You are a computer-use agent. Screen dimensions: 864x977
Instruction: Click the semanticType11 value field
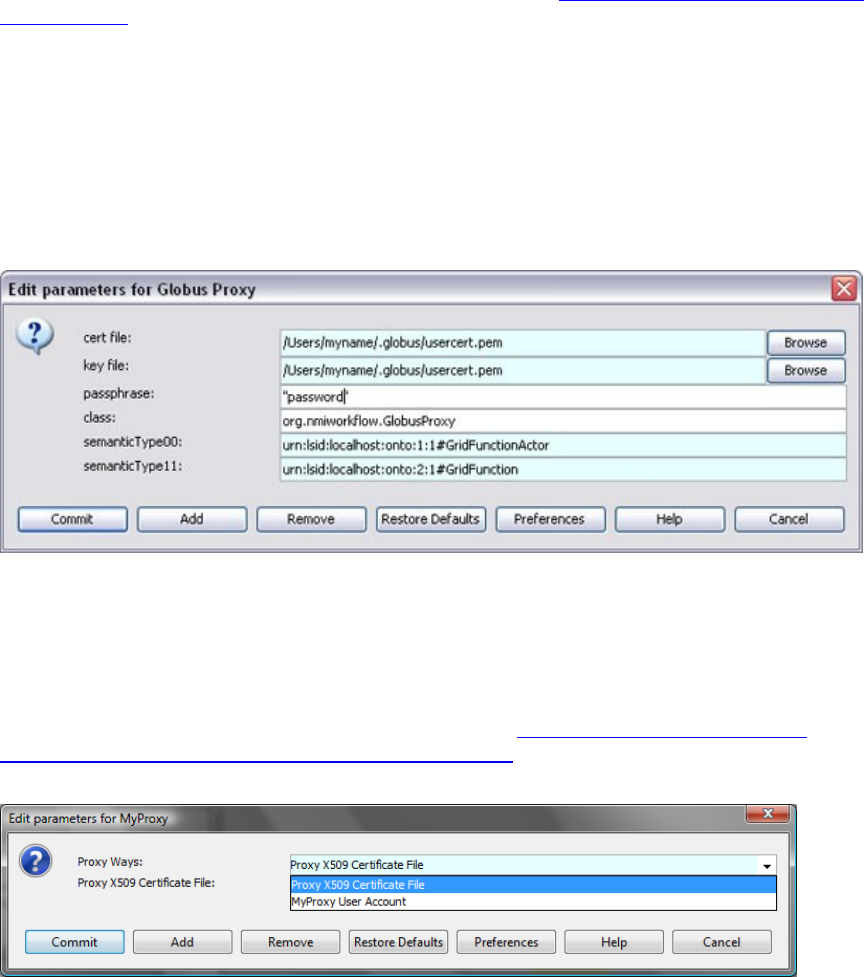(x=563, y=469)
